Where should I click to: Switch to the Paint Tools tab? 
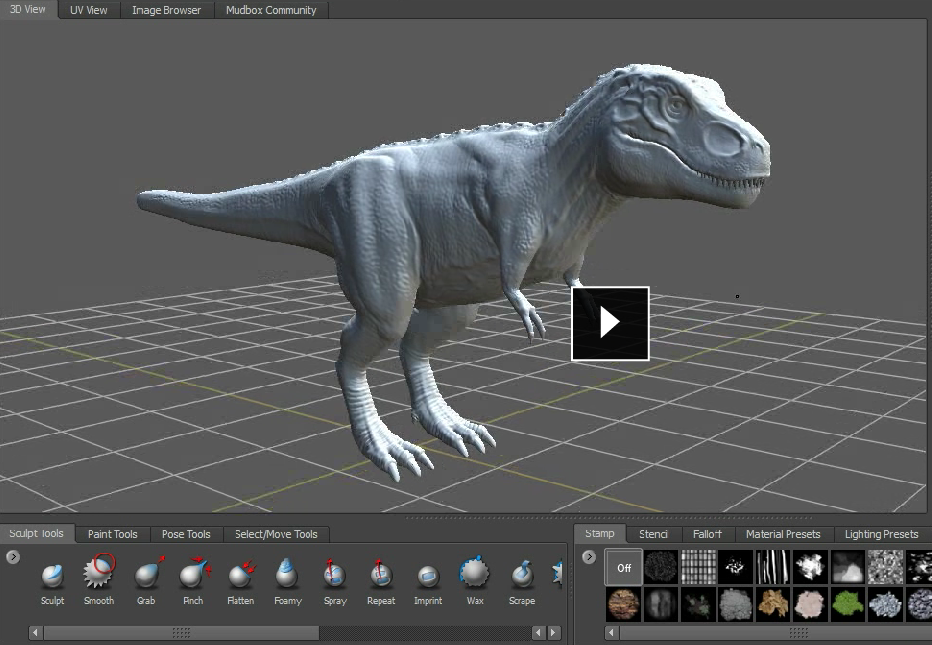(112, 534)
